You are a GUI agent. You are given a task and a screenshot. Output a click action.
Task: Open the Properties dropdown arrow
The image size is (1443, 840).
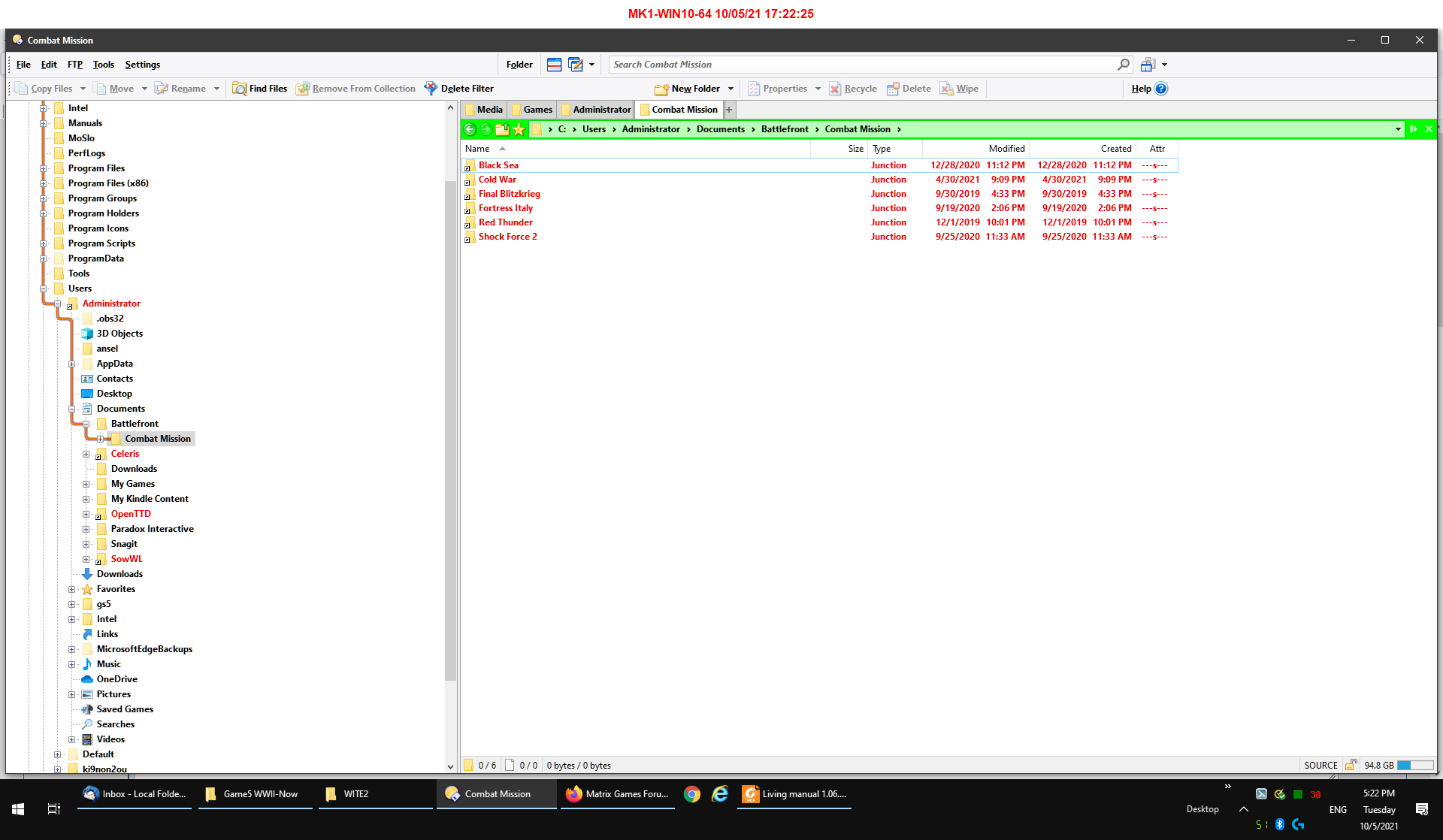click(818, 89)
